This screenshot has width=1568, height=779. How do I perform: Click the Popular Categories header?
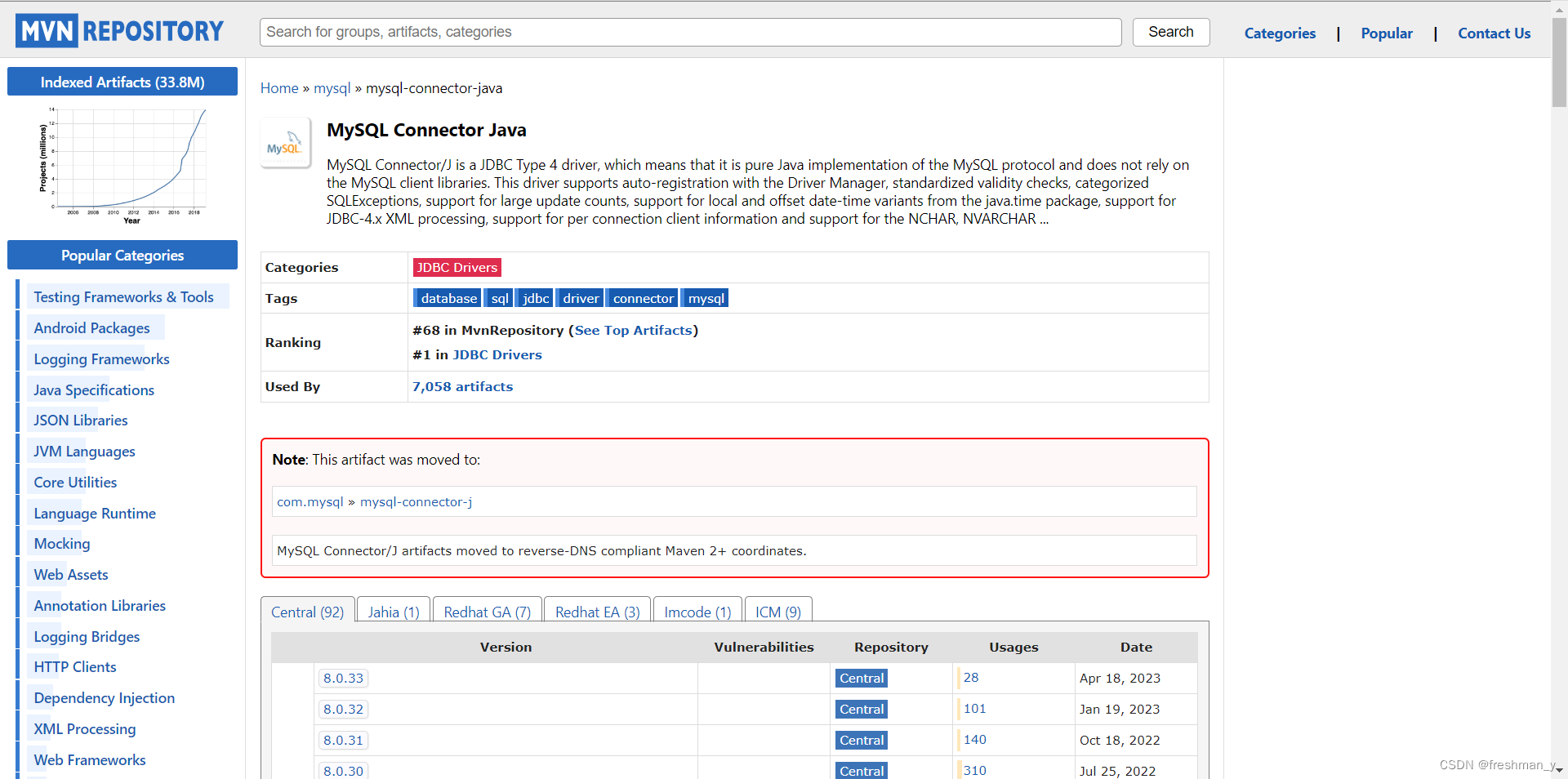pyautogui.click(x=122, y=255)
